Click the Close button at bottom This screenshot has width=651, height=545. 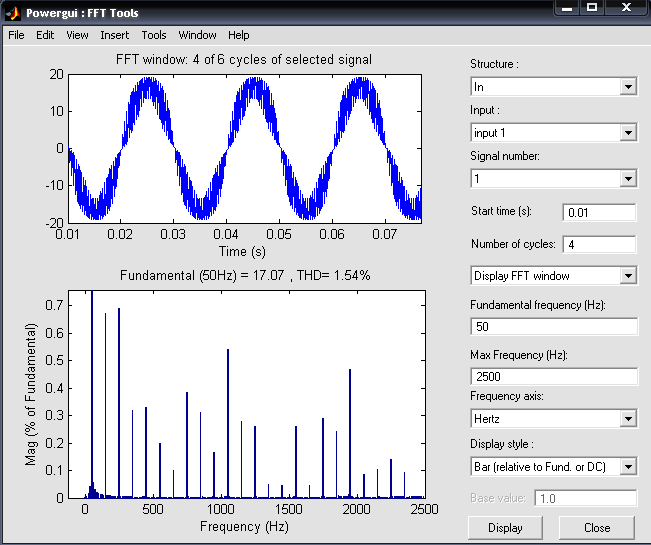(597, 528)
